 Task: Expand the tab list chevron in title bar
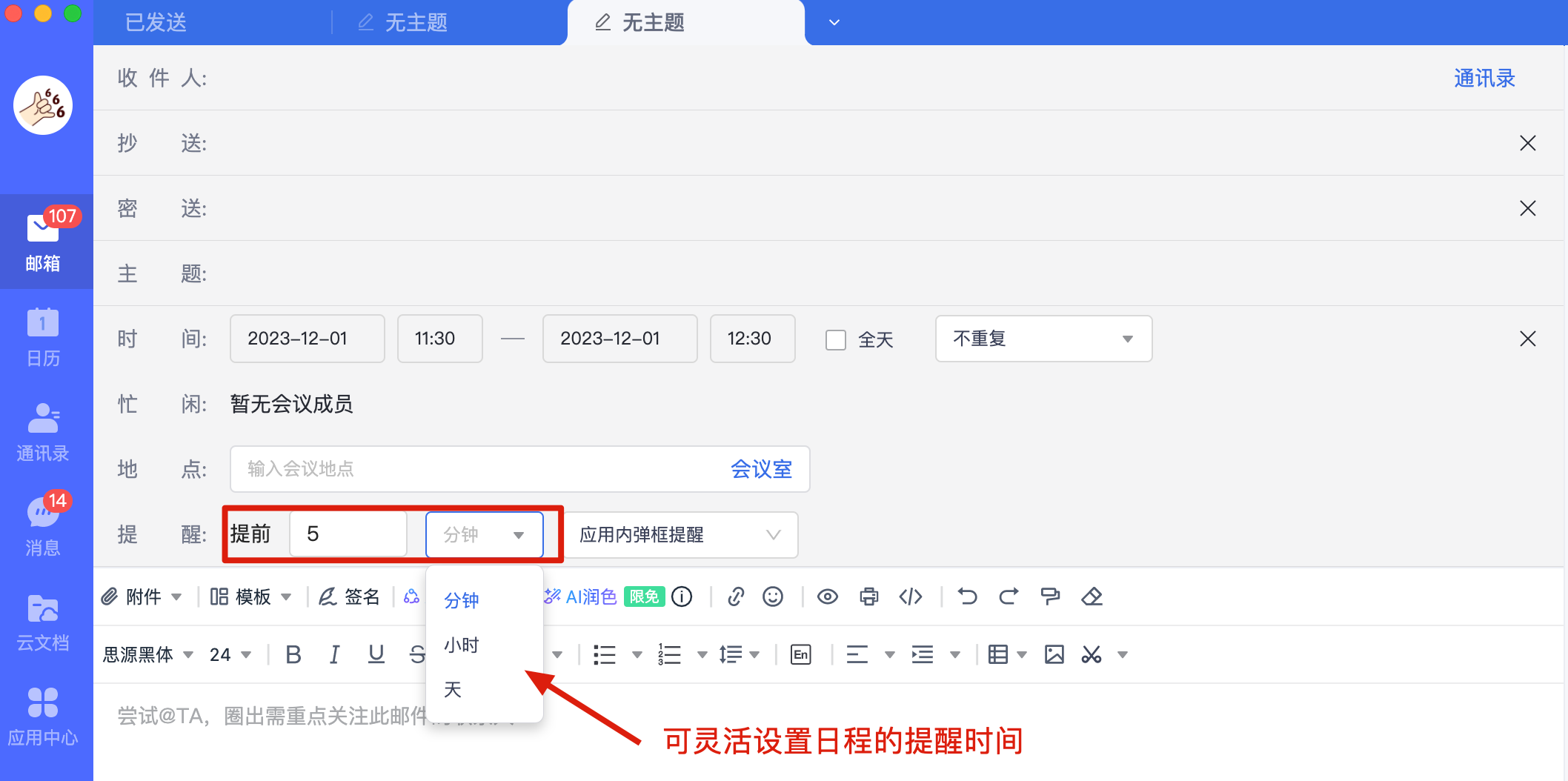click(834, 22)
